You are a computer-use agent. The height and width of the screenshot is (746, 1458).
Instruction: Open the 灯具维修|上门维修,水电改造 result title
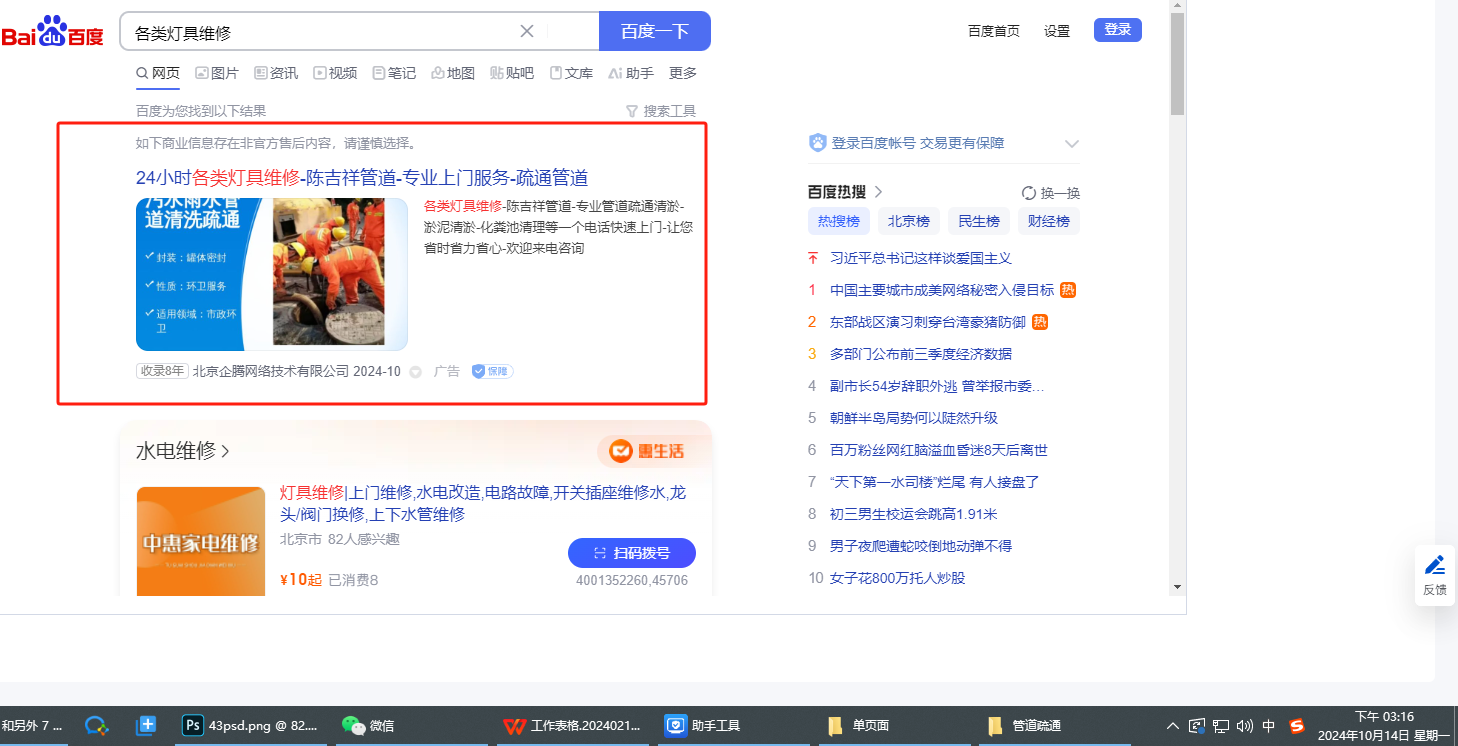tap(483, 503)
